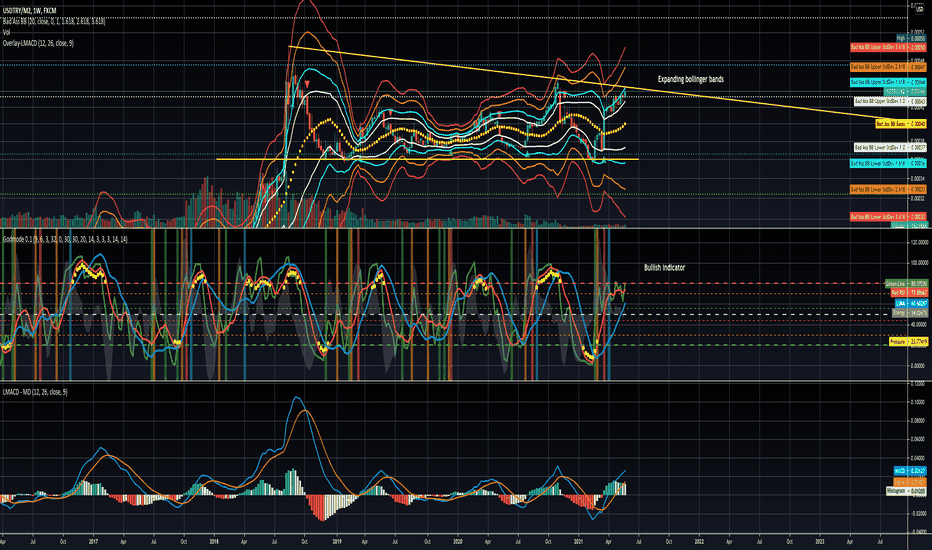Click the orange Signal value label

click(x=910, y=482)
